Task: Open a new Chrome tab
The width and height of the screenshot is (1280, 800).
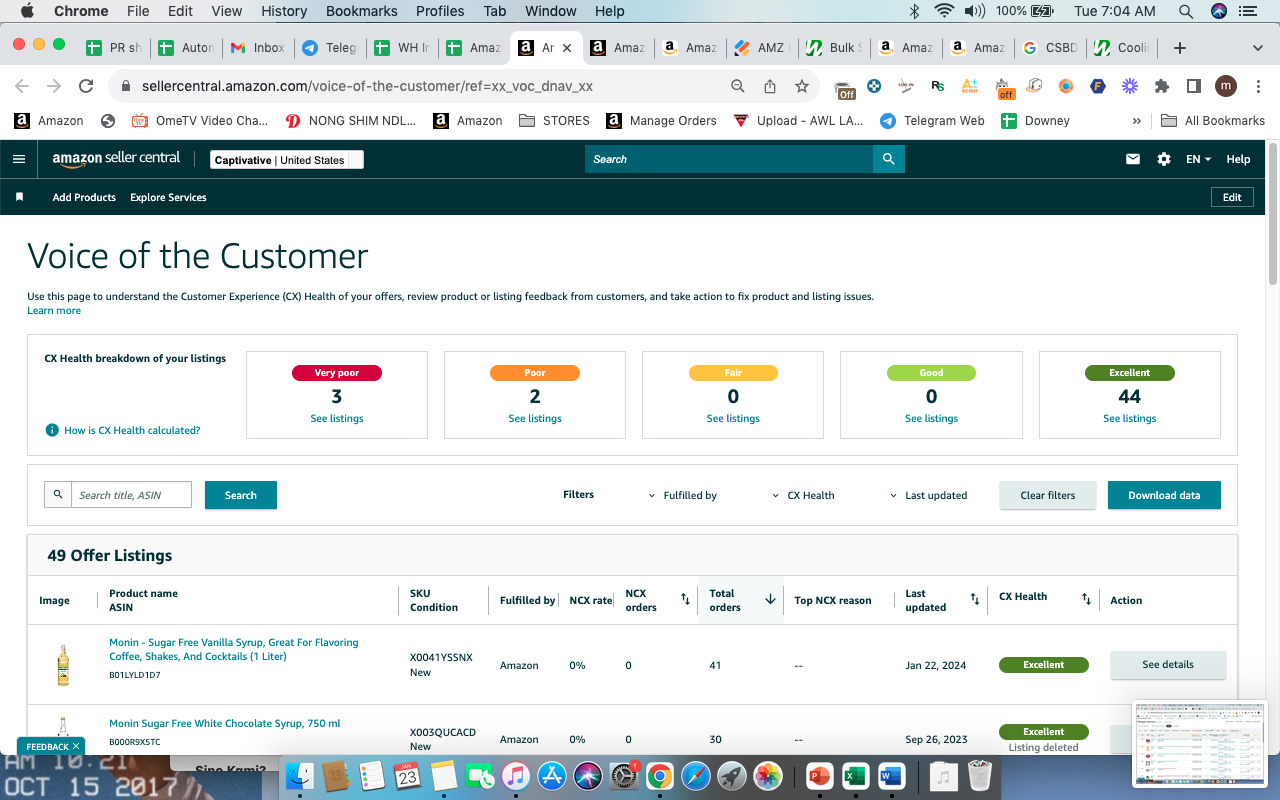Action: pos(1180,47)
